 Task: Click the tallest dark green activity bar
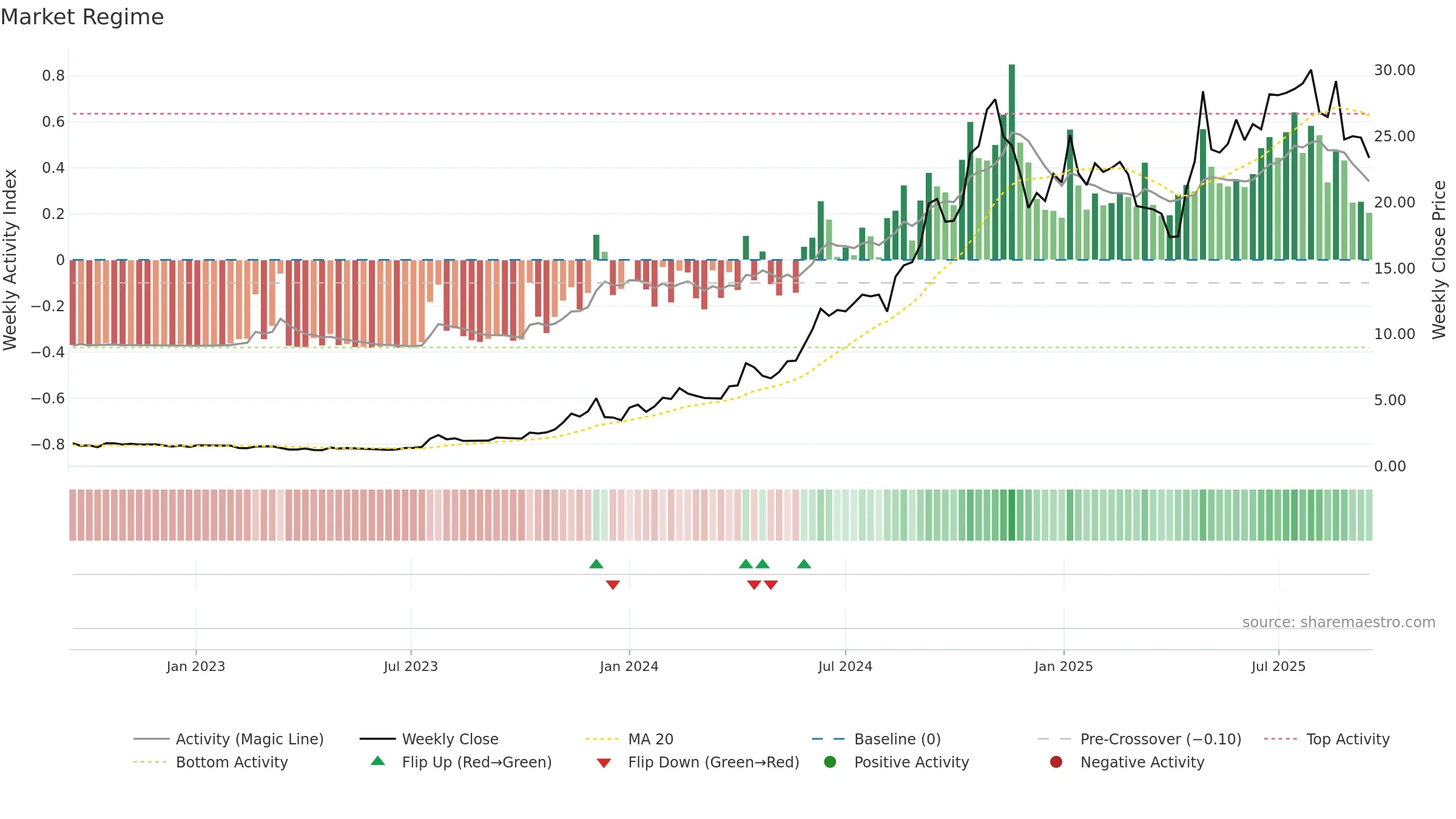(1012, 162)
